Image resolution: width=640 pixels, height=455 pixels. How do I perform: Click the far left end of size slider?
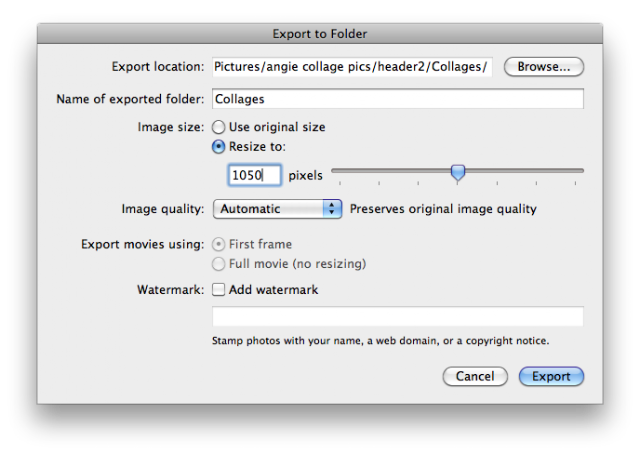[333, 171]
